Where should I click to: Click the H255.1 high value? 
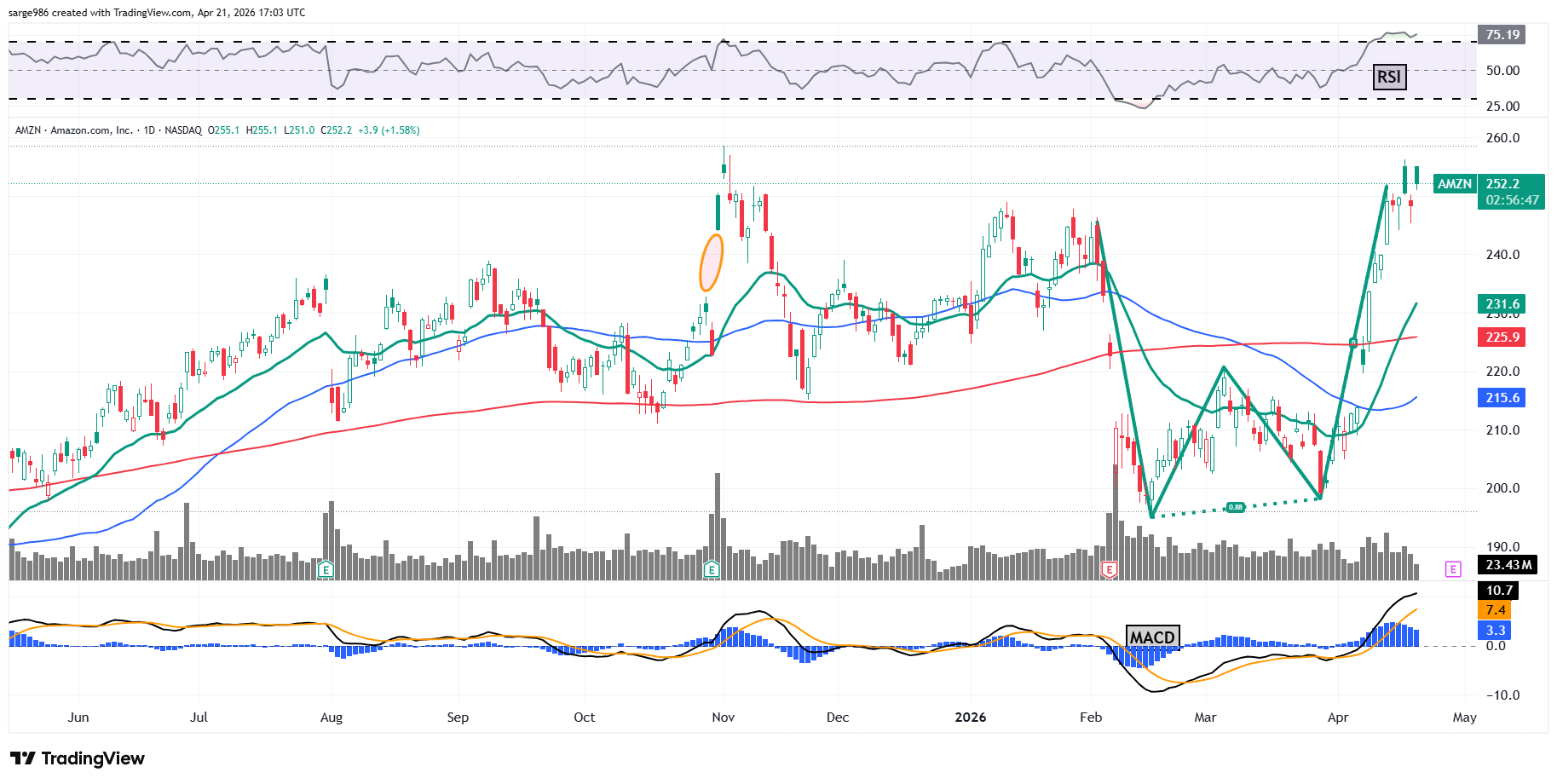(262, 130)
